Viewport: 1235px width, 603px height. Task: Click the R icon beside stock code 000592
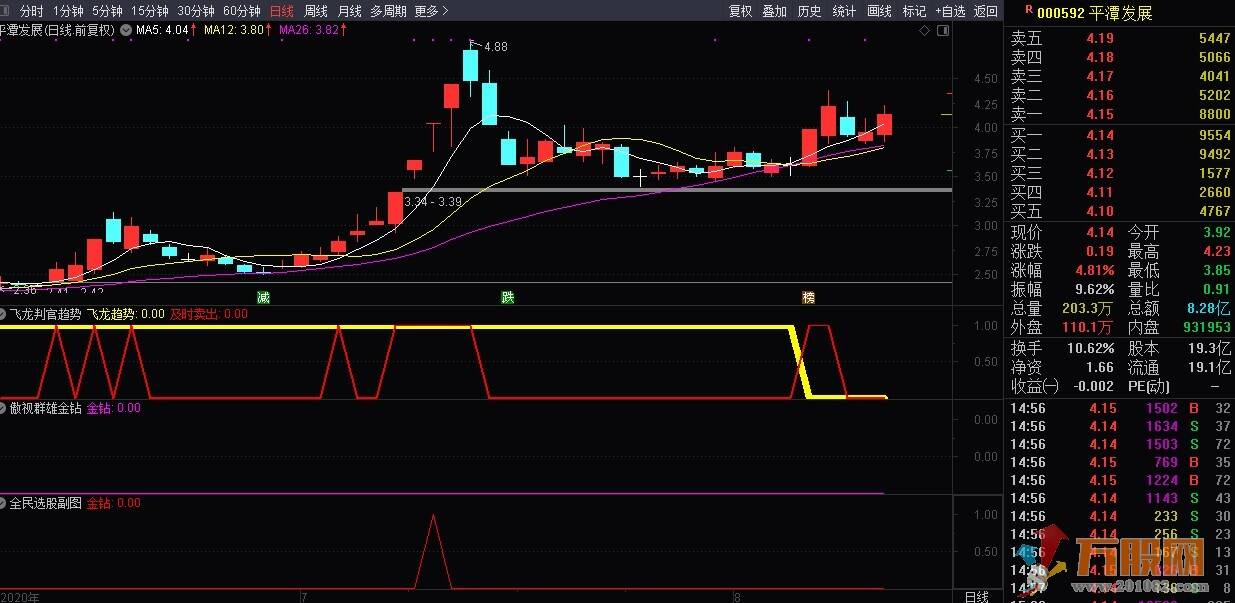[1029, 9]
